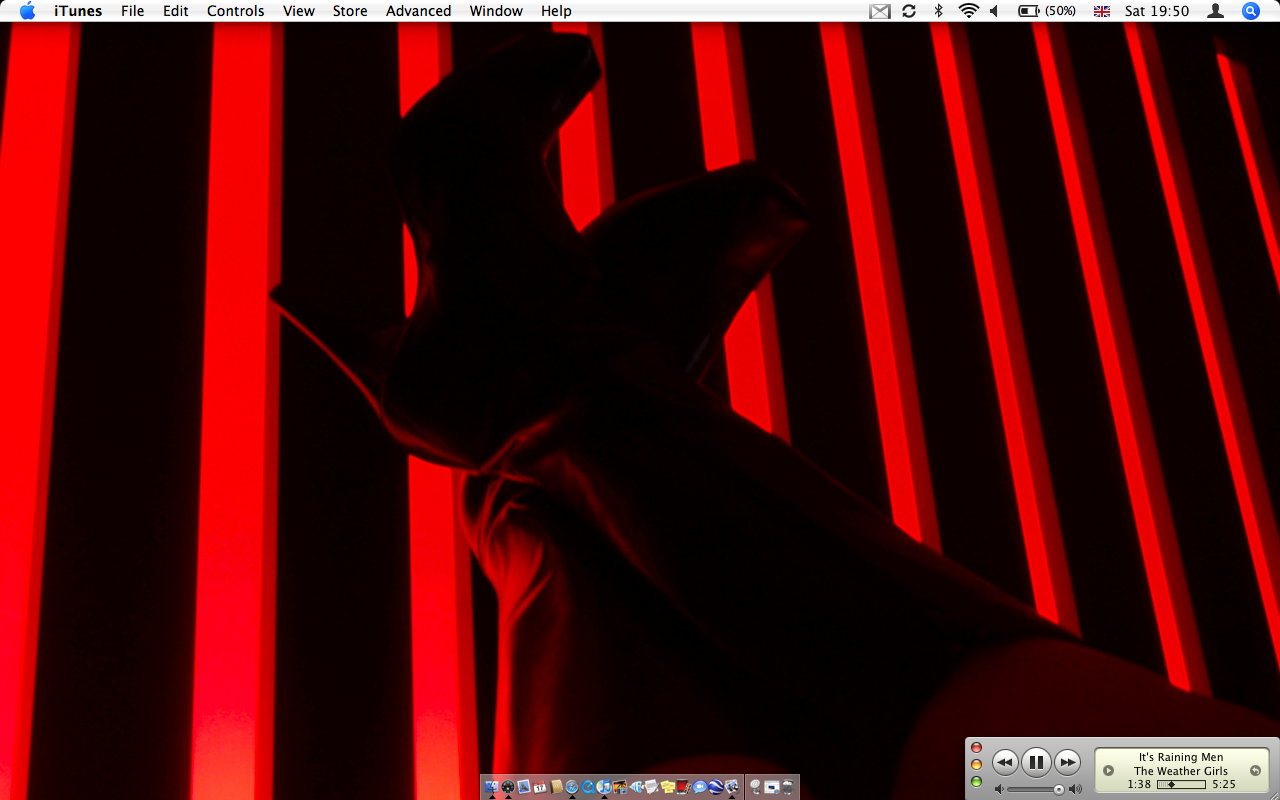
Task: Open iChat blue bubble icon in Dock
Action: click(700, 787)
